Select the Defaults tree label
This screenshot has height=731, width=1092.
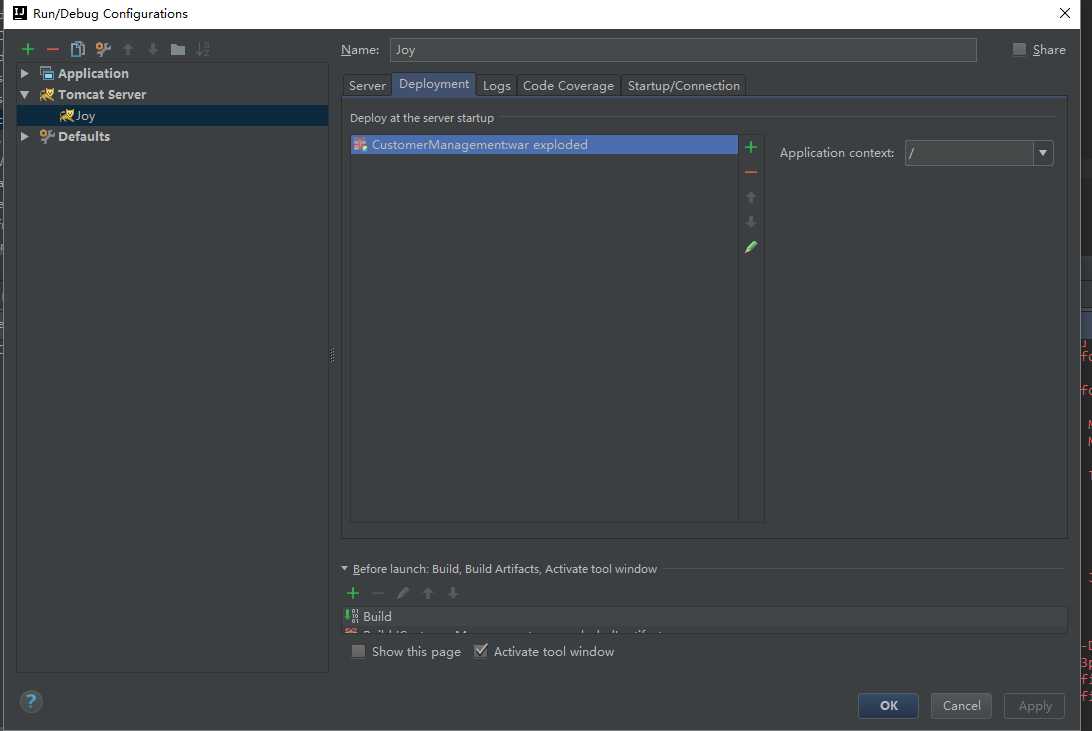click(84, 136)
